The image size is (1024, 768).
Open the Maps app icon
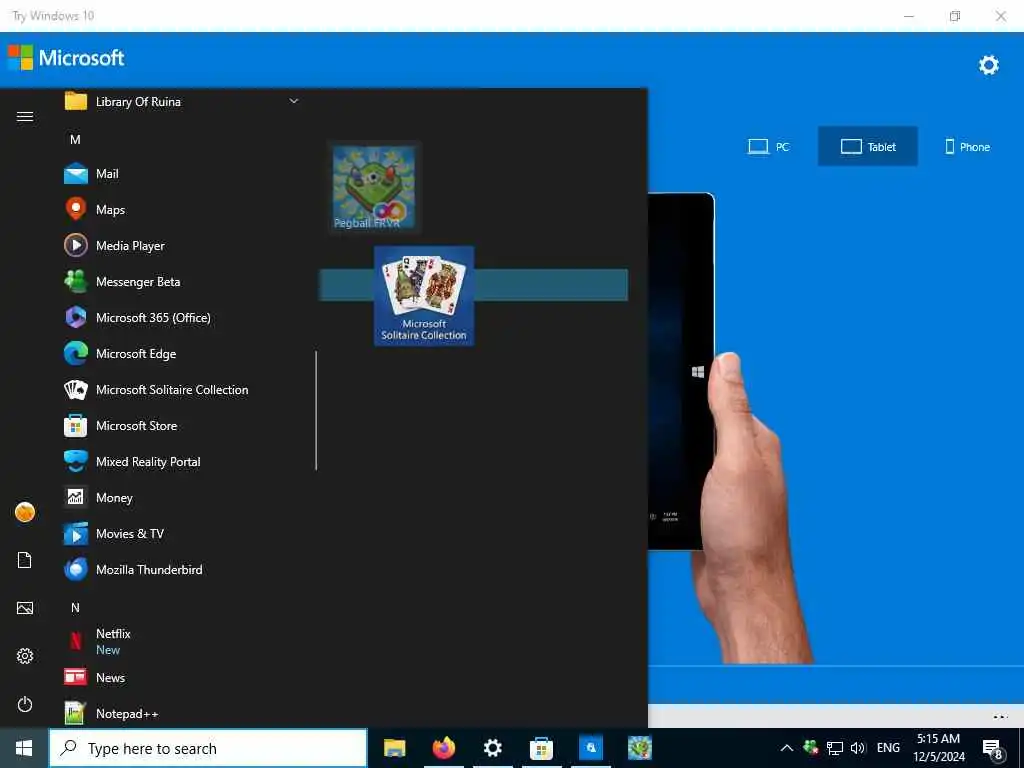(76, 210)
